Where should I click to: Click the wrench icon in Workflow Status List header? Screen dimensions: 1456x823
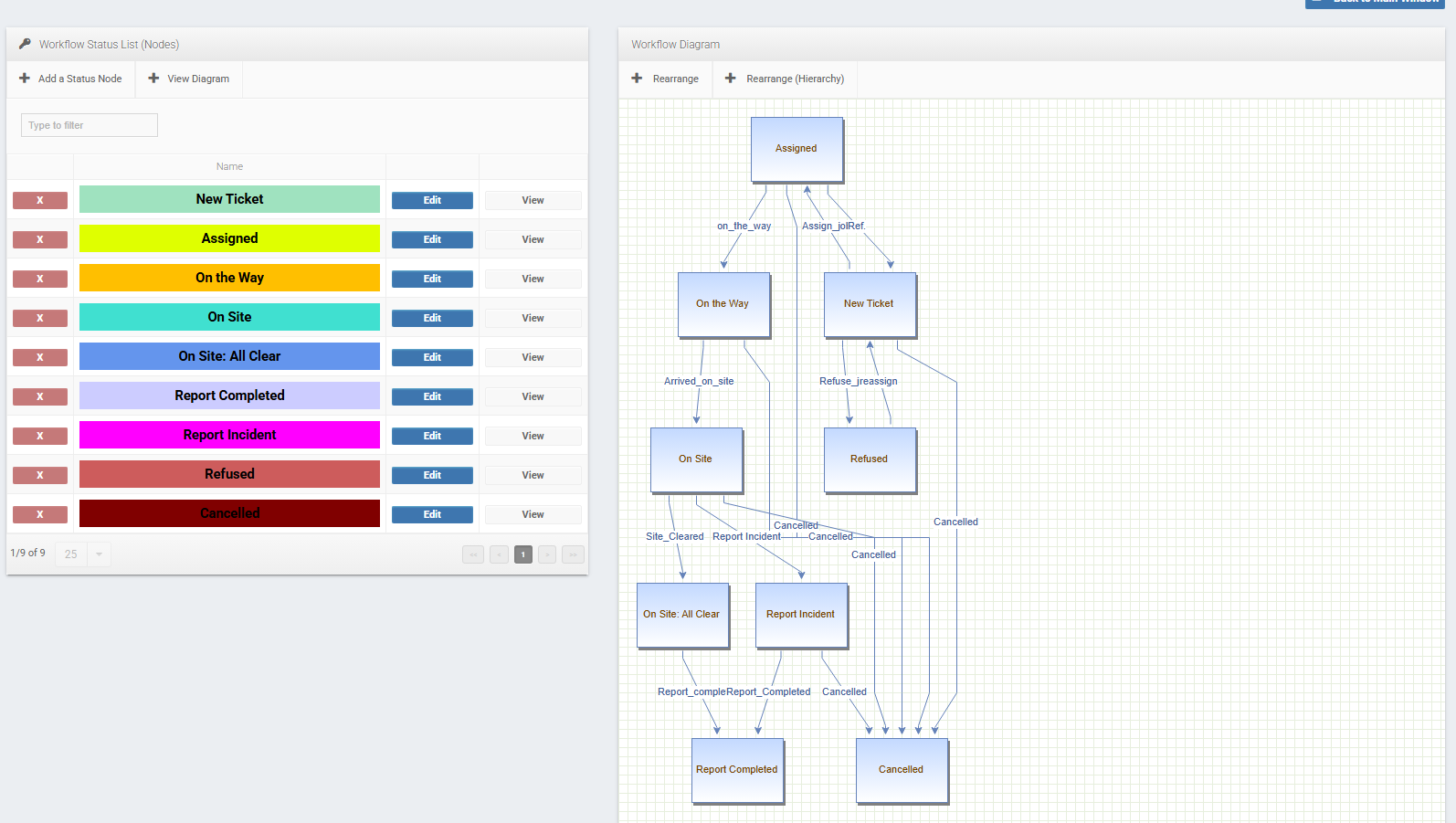click(25, 44)
